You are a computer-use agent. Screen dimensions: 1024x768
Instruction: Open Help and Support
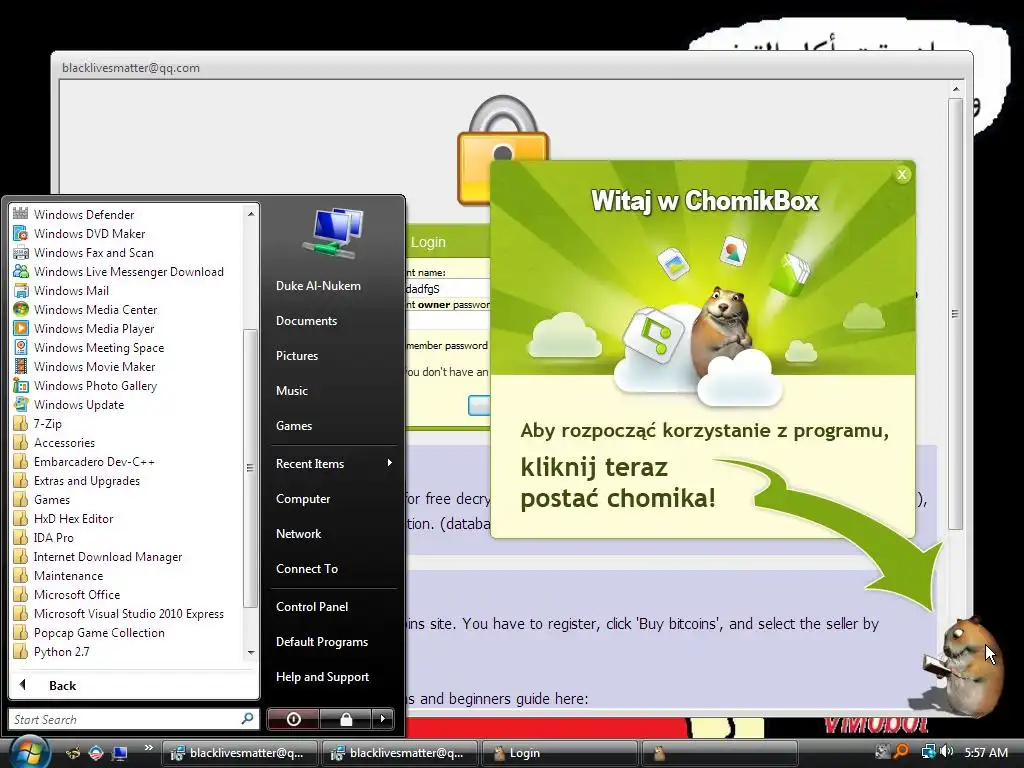(x=322, y=677)
